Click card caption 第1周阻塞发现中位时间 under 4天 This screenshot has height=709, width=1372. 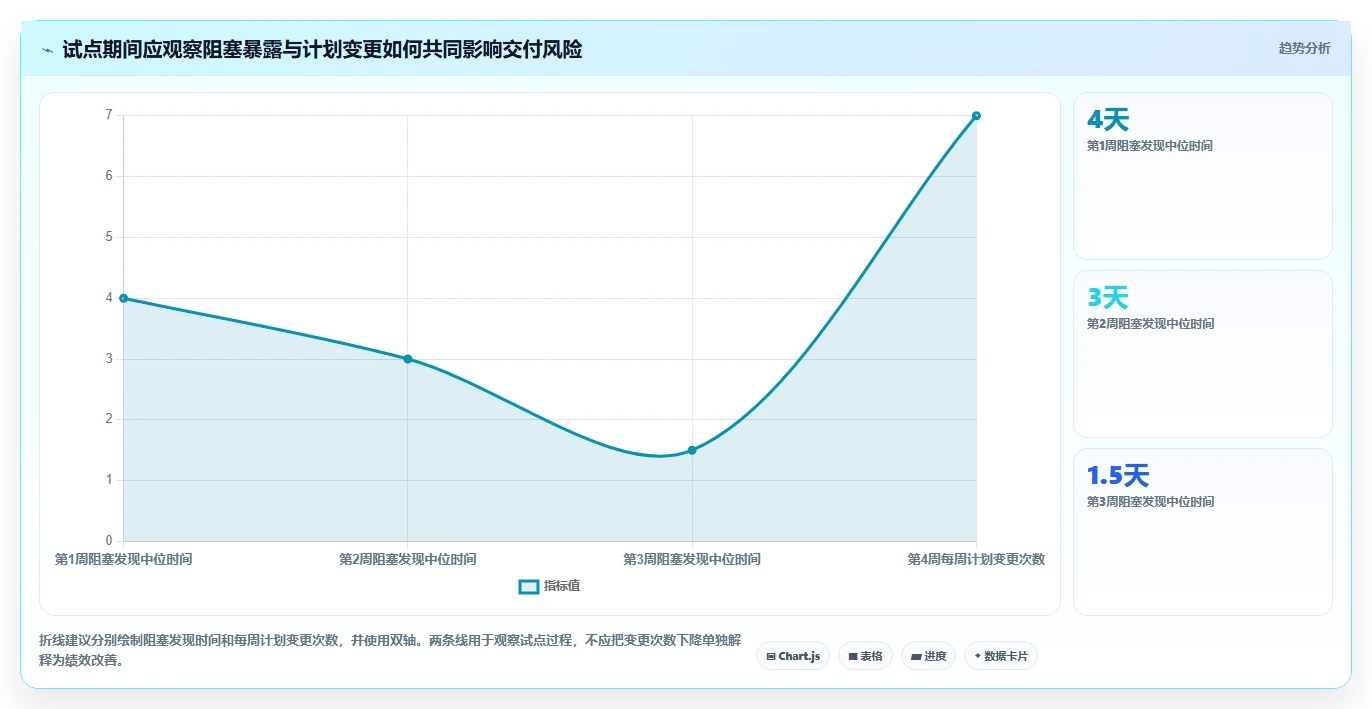point(1150,146)
